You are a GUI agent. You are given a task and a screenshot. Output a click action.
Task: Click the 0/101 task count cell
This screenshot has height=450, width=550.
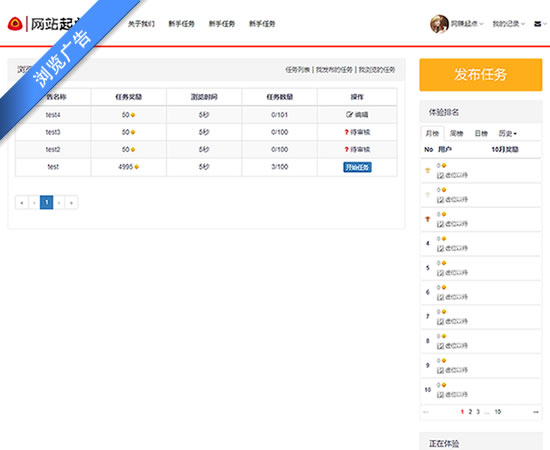click(280, 115)
